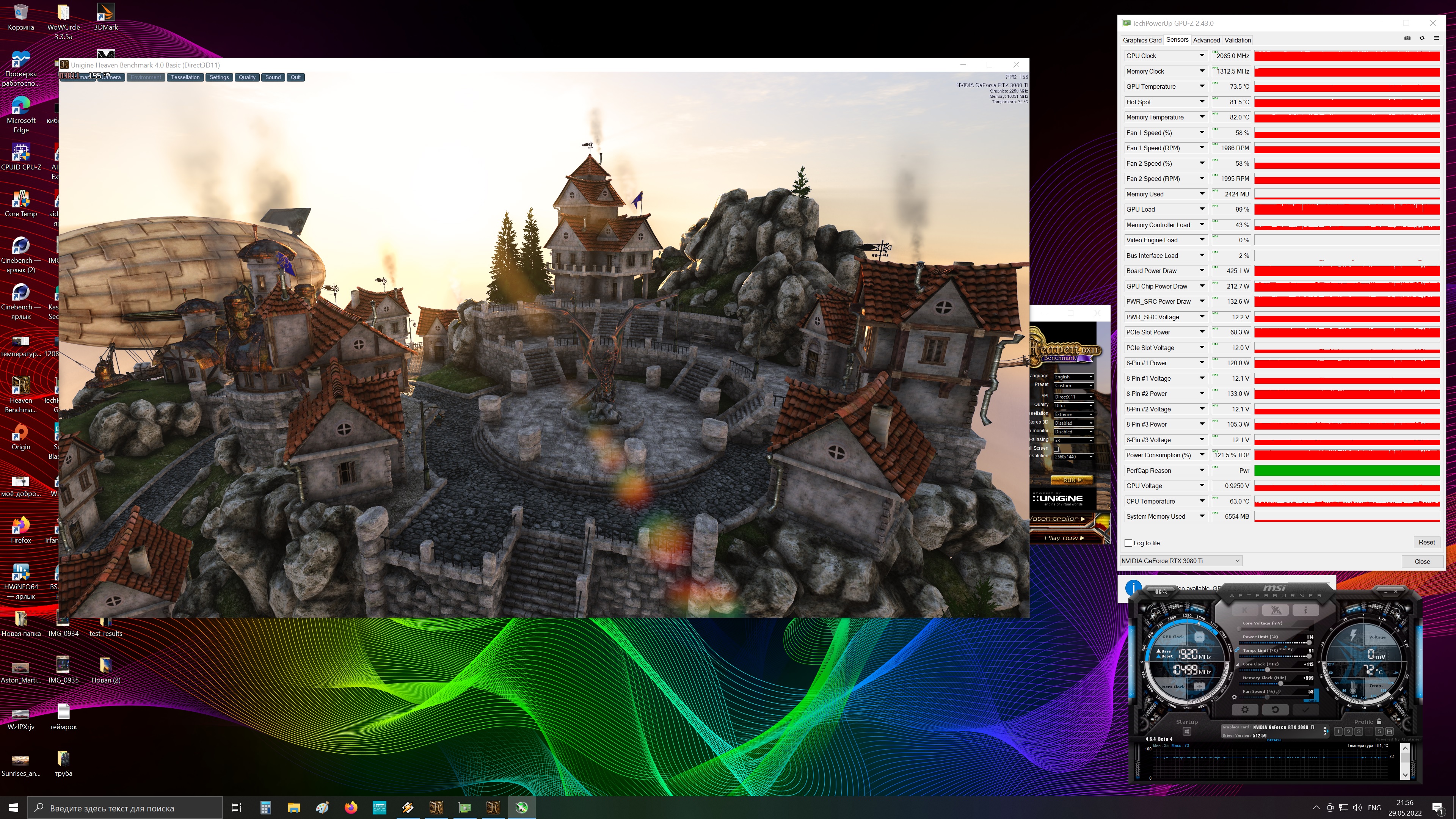This screenshot has width=1456, height=819.
Task: Open the Tessellation menu in Heaven
Action: click(185, 77)
